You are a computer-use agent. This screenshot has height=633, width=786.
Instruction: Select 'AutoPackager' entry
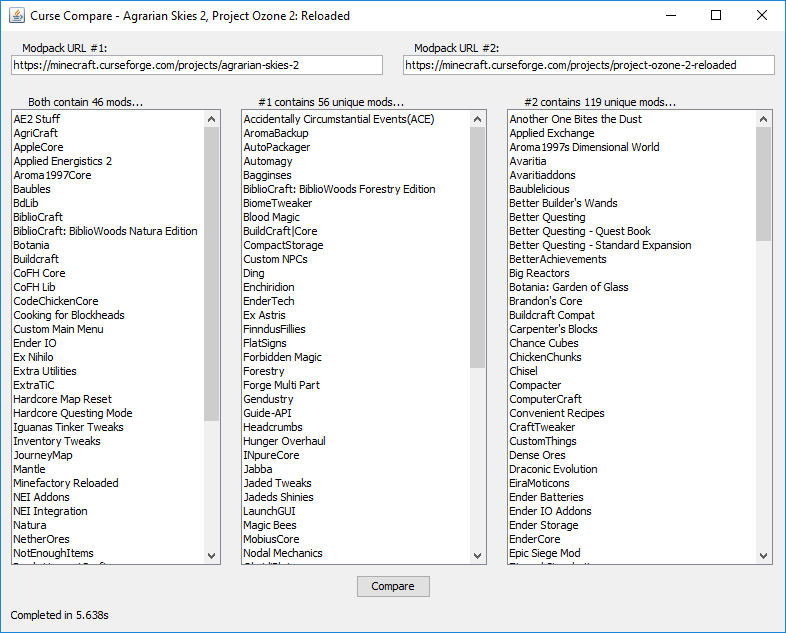point(277,147)
